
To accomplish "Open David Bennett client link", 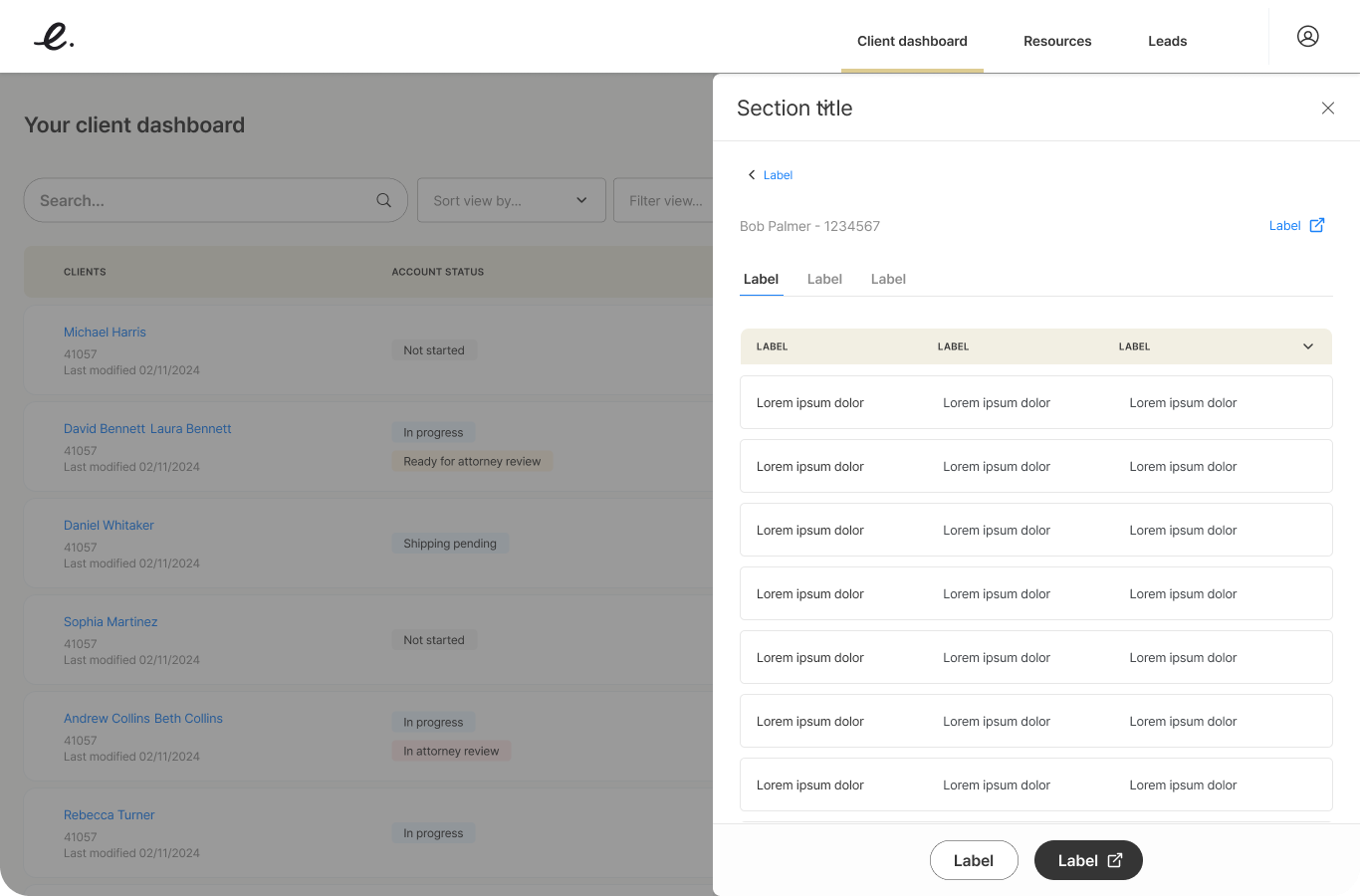I will pyautogui.click(x=105, y=429).
